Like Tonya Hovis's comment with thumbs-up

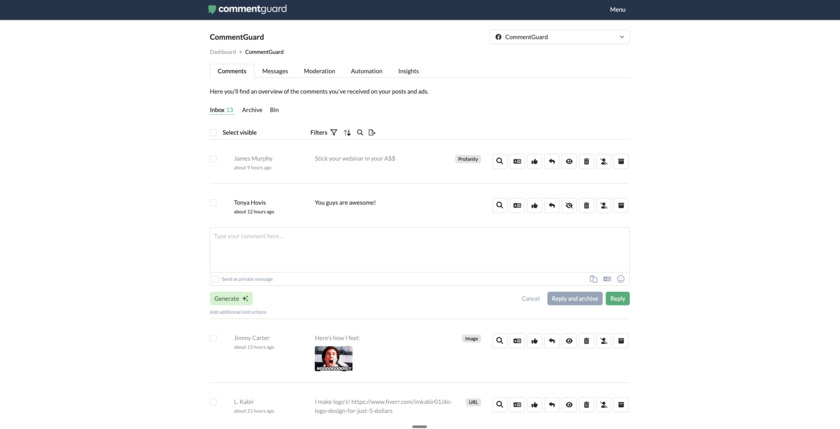click(x=534, y=205)
